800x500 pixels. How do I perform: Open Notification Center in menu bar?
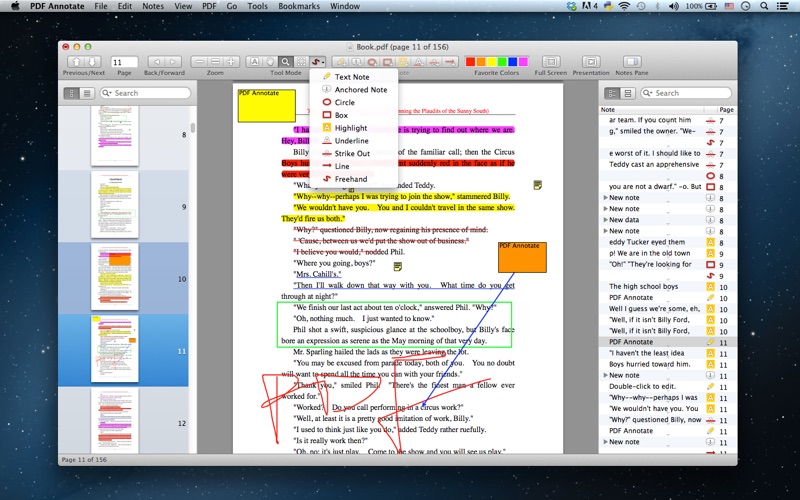tap(782, 6)
